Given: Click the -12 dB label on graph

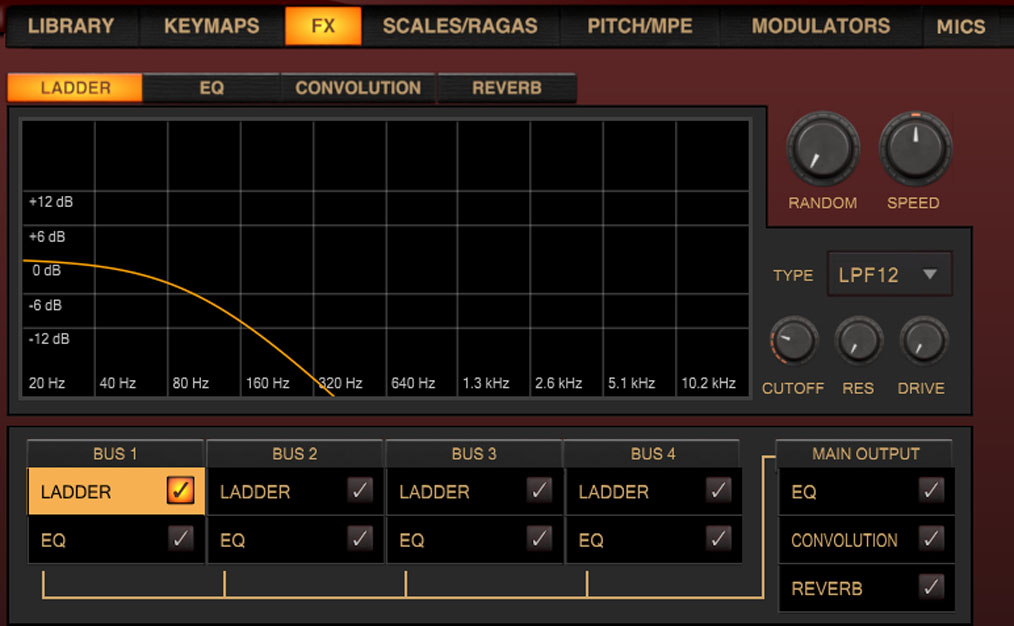Looking at the screenshot, I should 49,339.
